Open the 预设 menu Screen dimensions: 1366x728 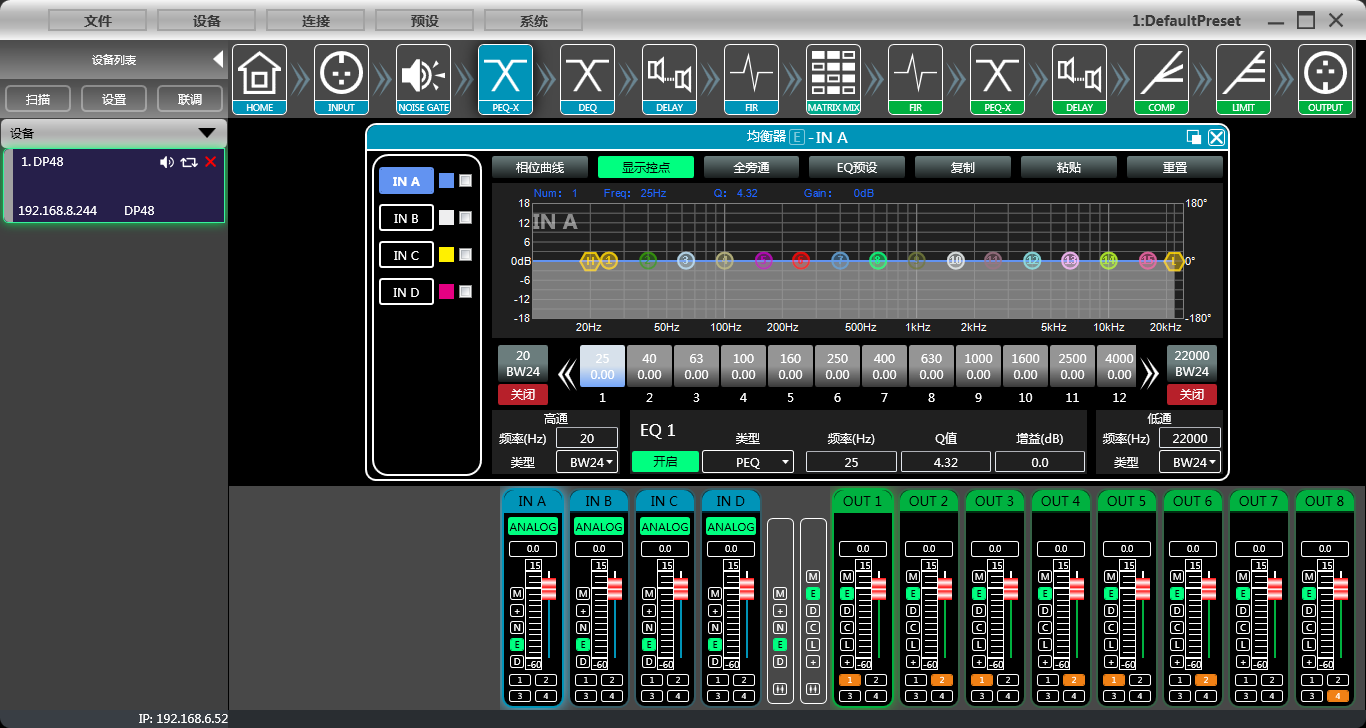pos(425,21)
